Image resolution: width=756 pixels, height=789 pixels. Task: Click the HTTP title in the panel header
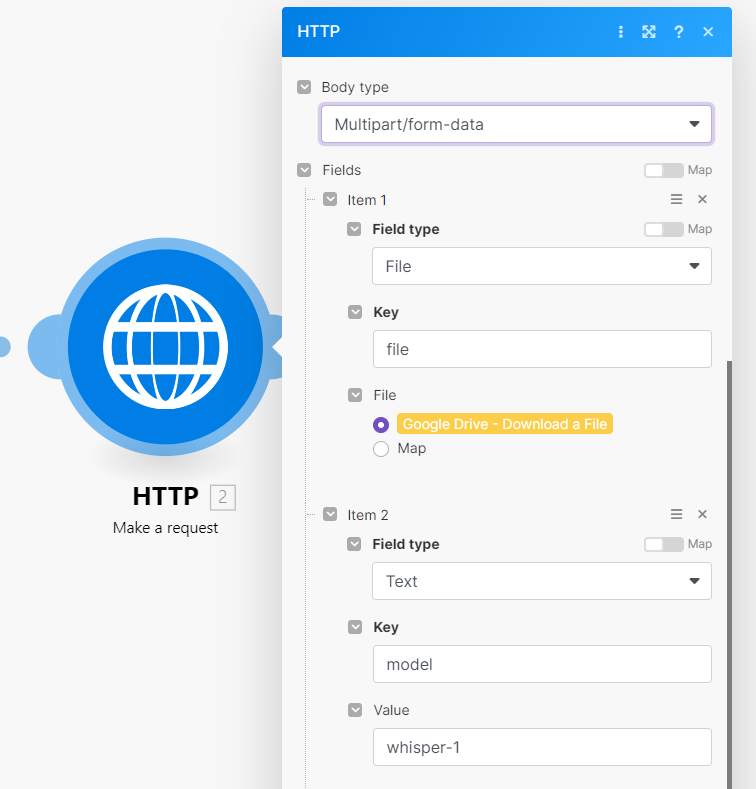click(x=319, y=31)
